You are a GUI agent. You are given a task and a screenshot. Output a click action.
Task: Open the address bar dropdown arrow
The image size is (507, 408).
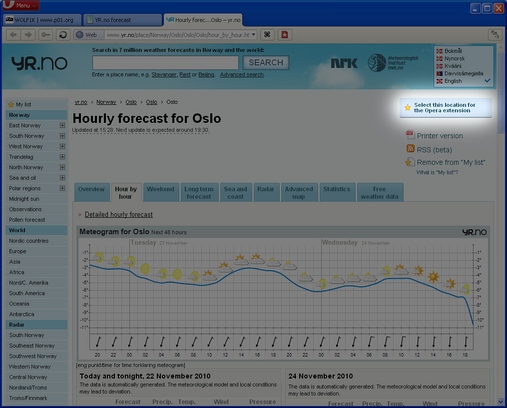coord(254,35)
